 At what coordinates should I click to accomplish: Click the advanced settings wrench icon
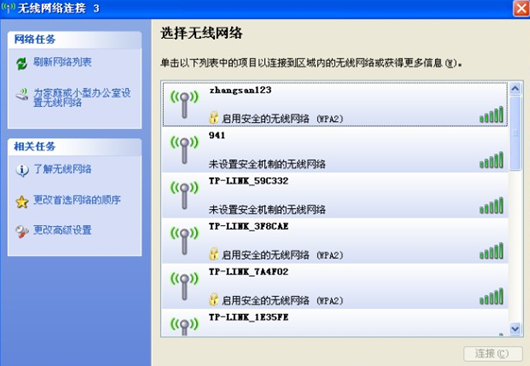[22, 231]
